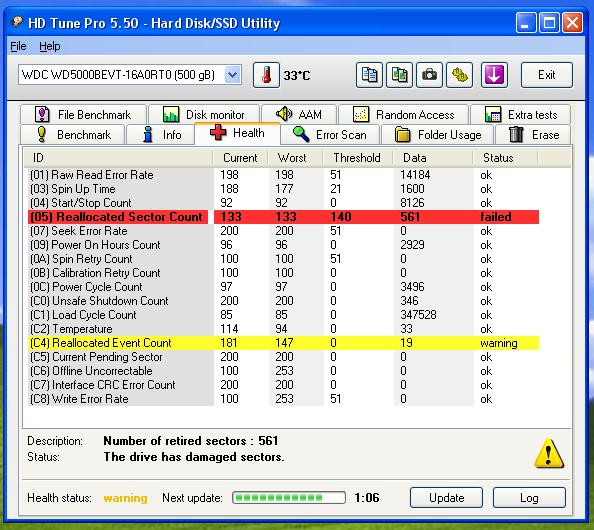The image size is (594, 530).
Task: Click the yellow warning triangle icon
Action: (549, 453)
